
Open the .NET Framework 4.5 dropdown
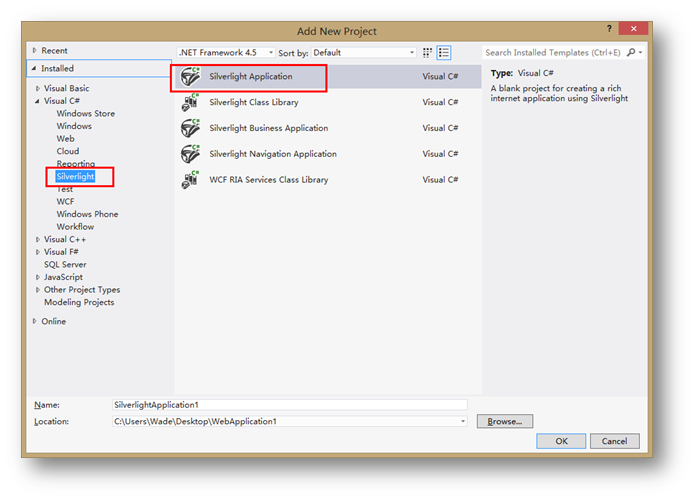(226, 52)
